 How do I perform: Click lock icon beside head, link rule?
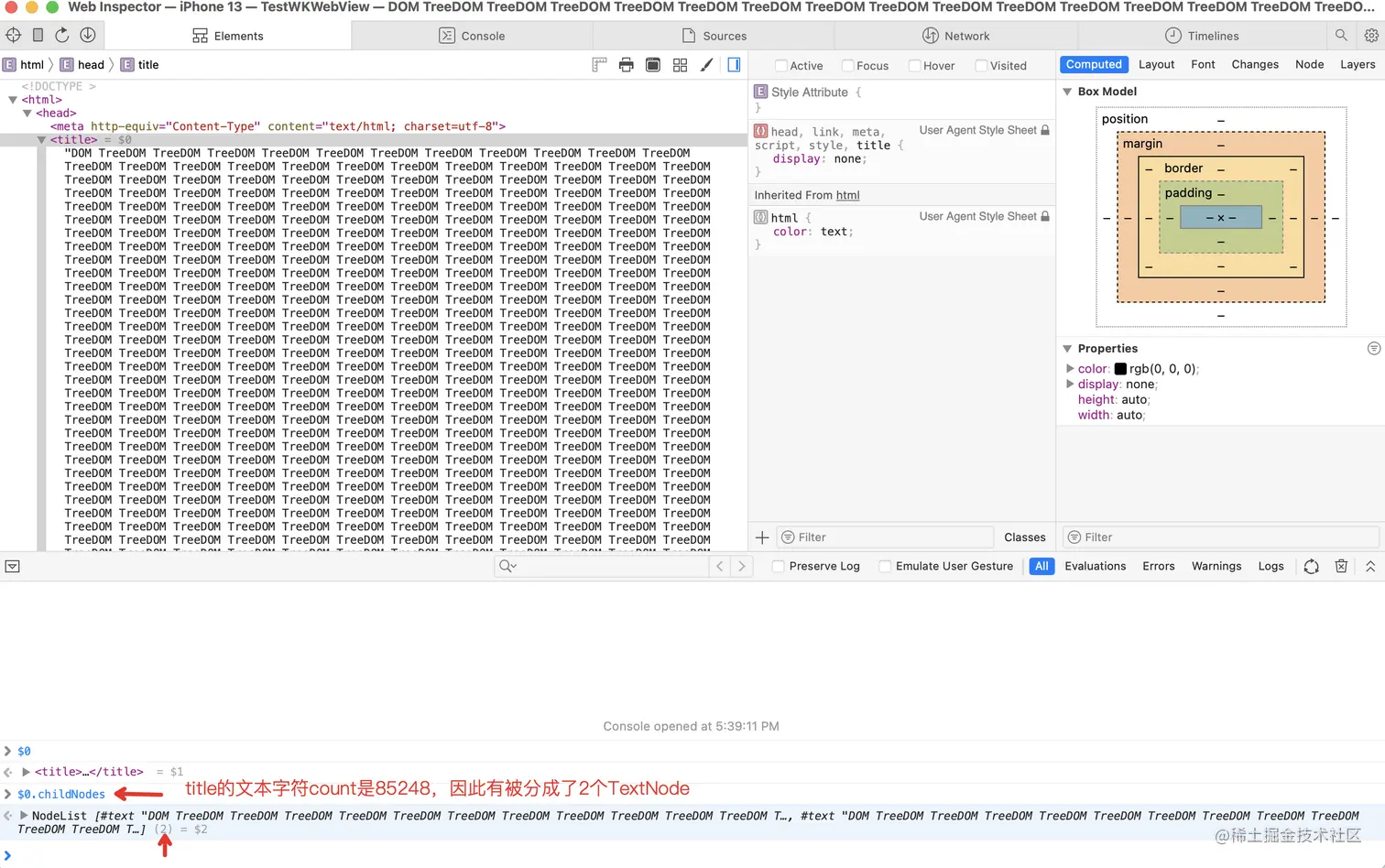point(1045,130)
